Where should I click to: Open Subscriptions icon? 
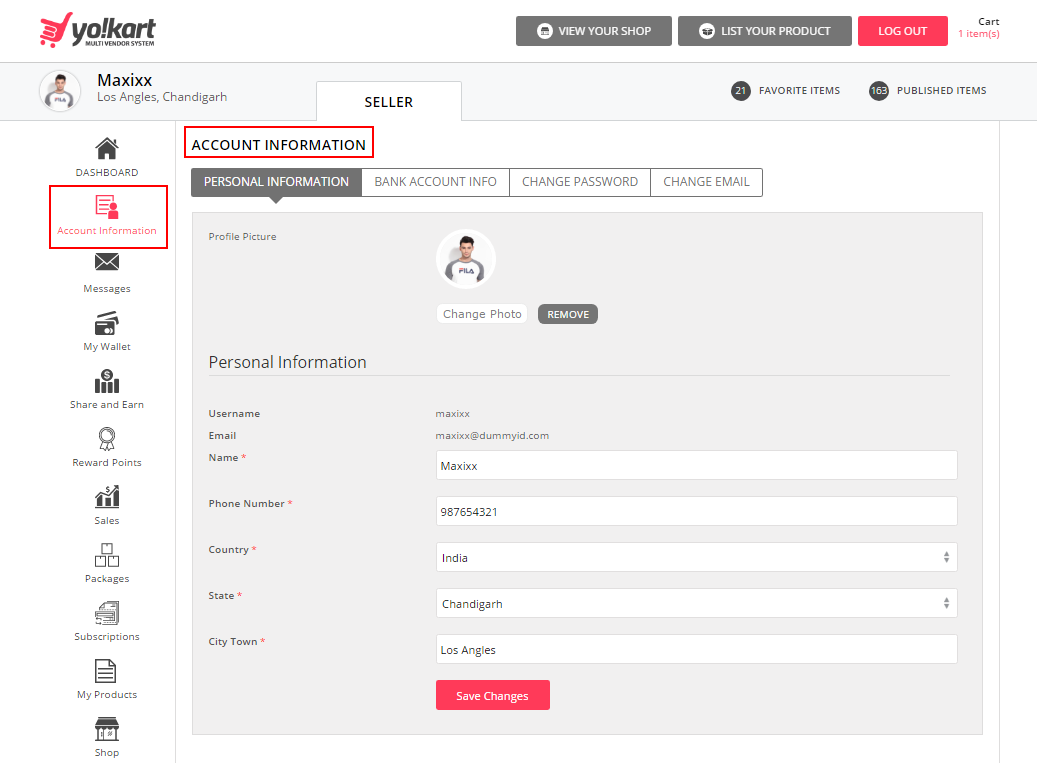(106, 613)
